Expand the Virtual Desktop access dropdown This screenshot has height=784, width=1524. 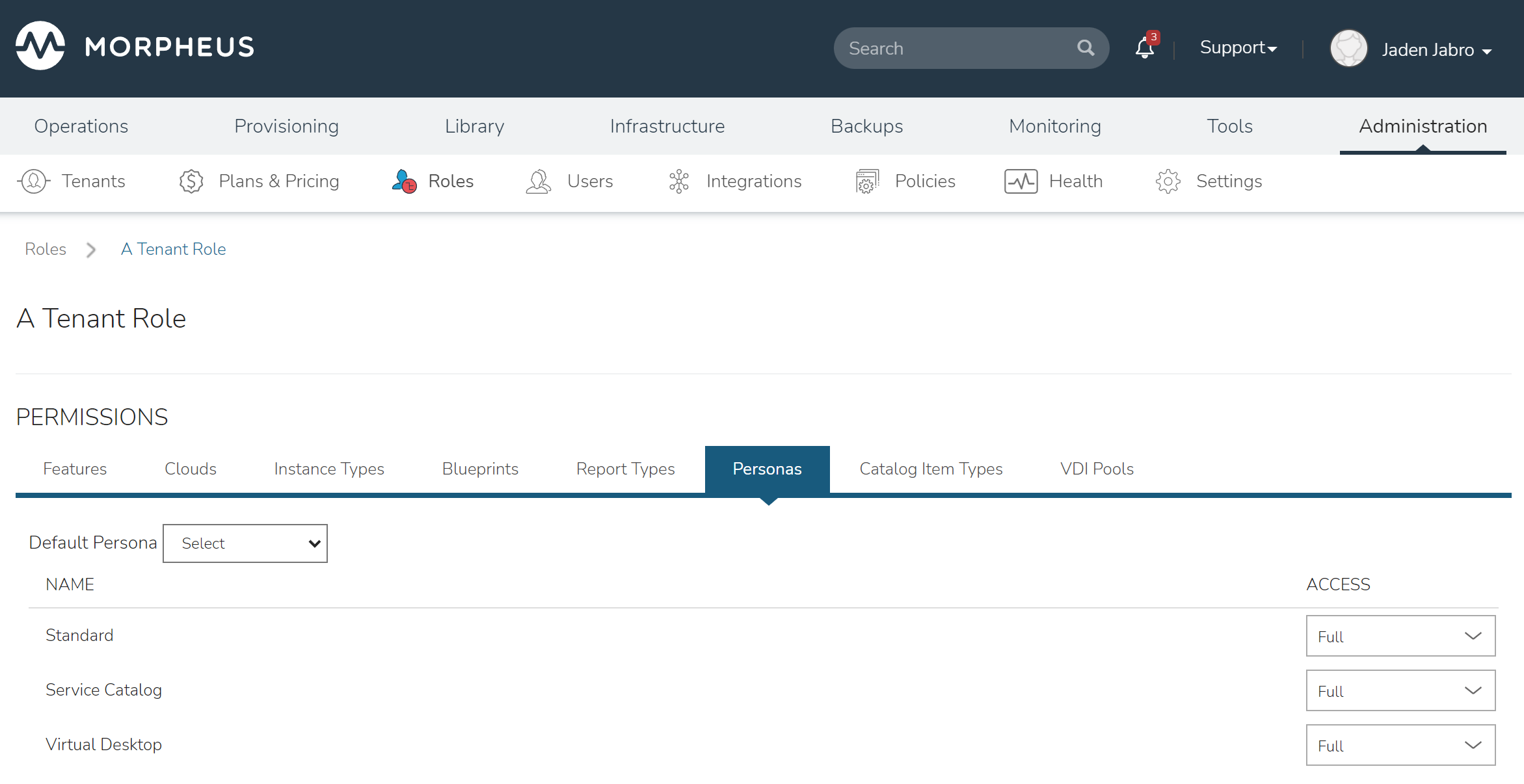(1400, 746)
